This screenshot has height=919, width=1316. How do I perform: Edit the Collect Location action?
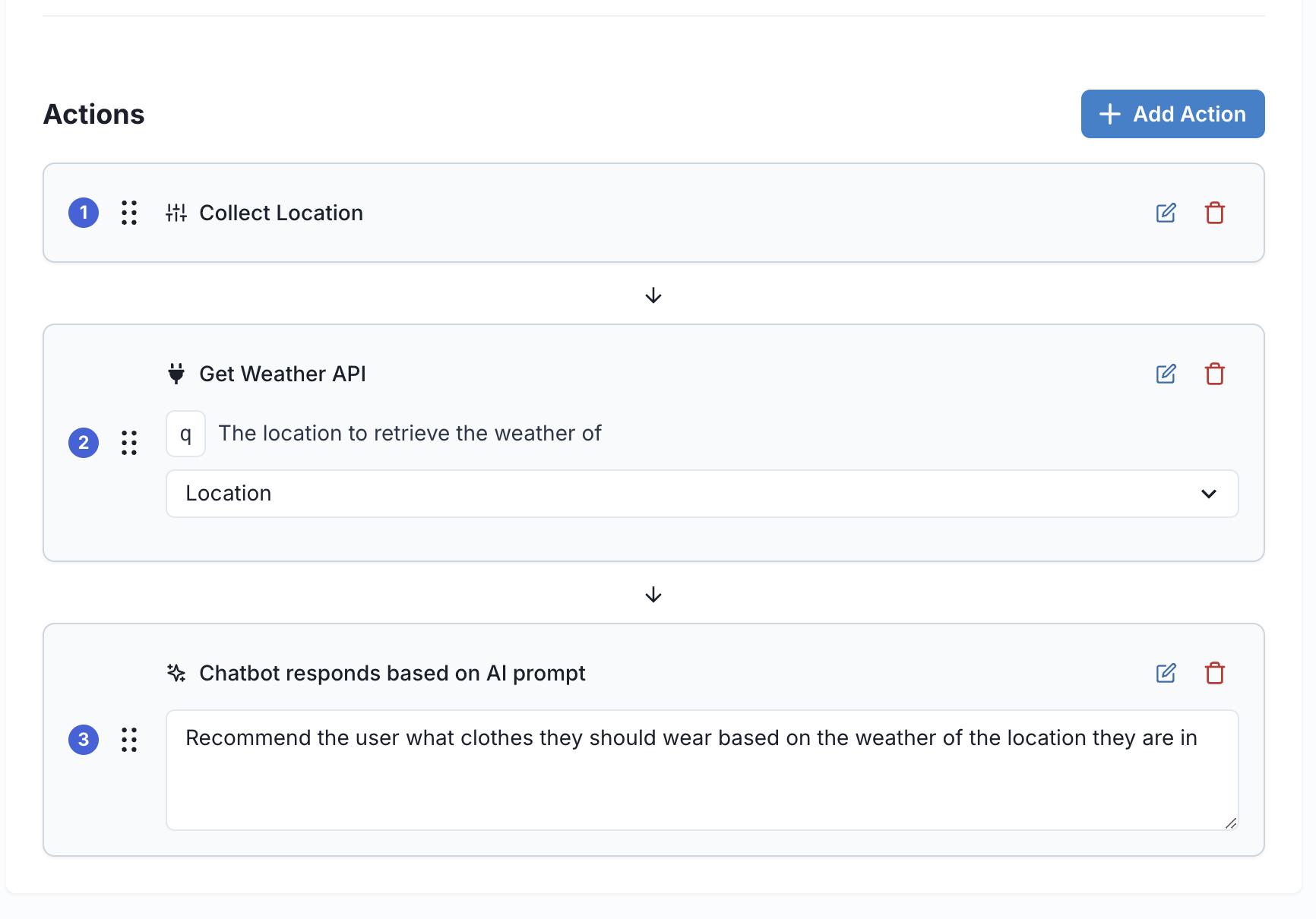pyautogui.click(x=1166, y=213)
